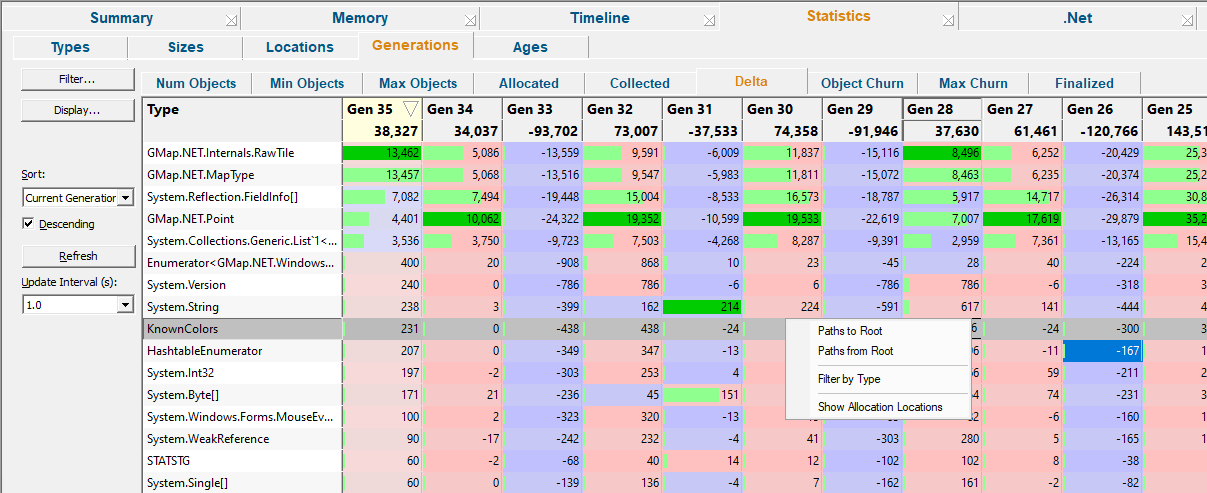Image resolution: width=1207 pixels, height=493 pixels.
Task: Select the Sizes sub-tab
Action: [186, 47]
